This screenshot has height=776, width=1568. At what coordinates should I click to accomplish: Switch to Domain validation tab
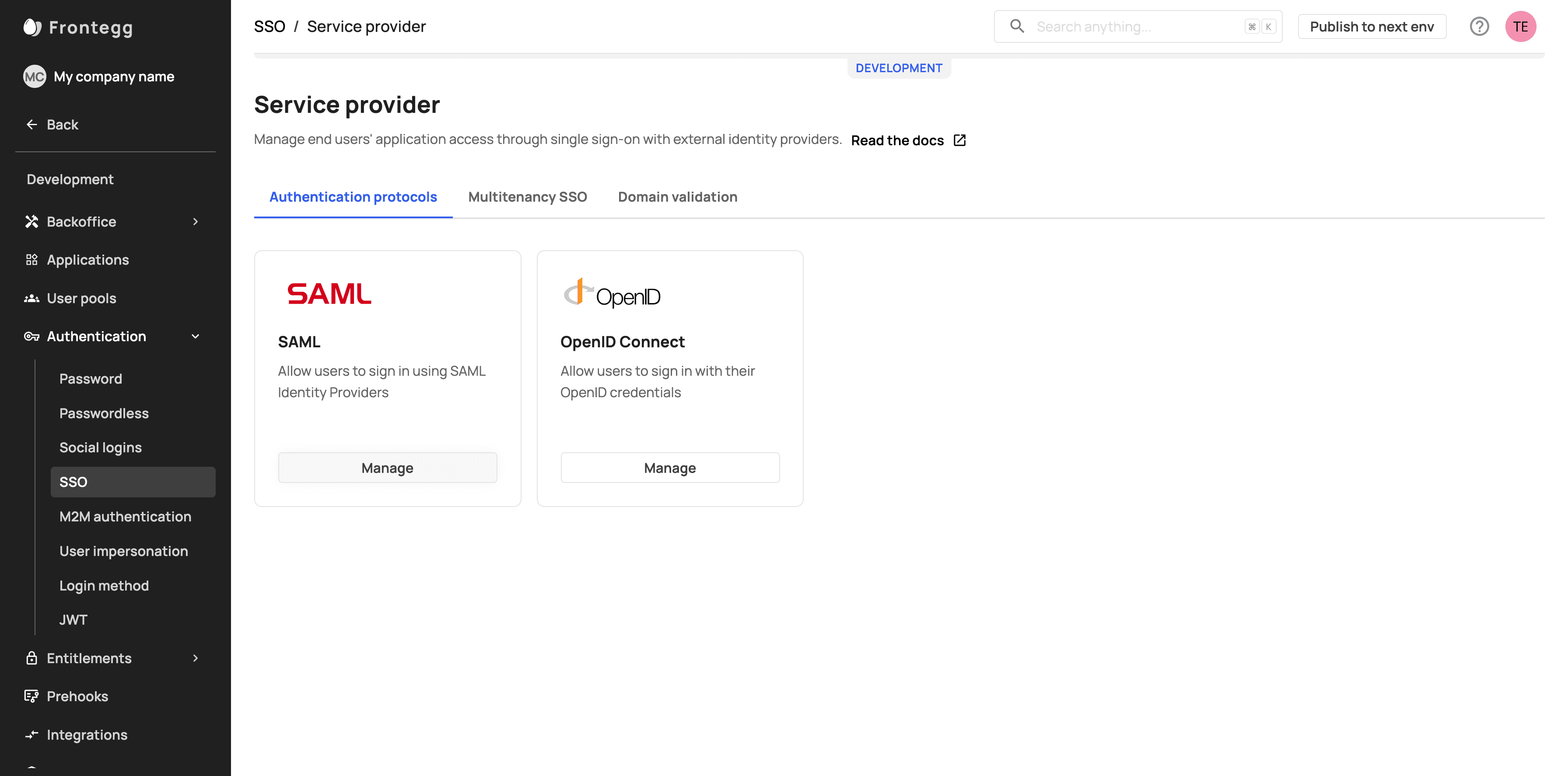tap(678, 197)
